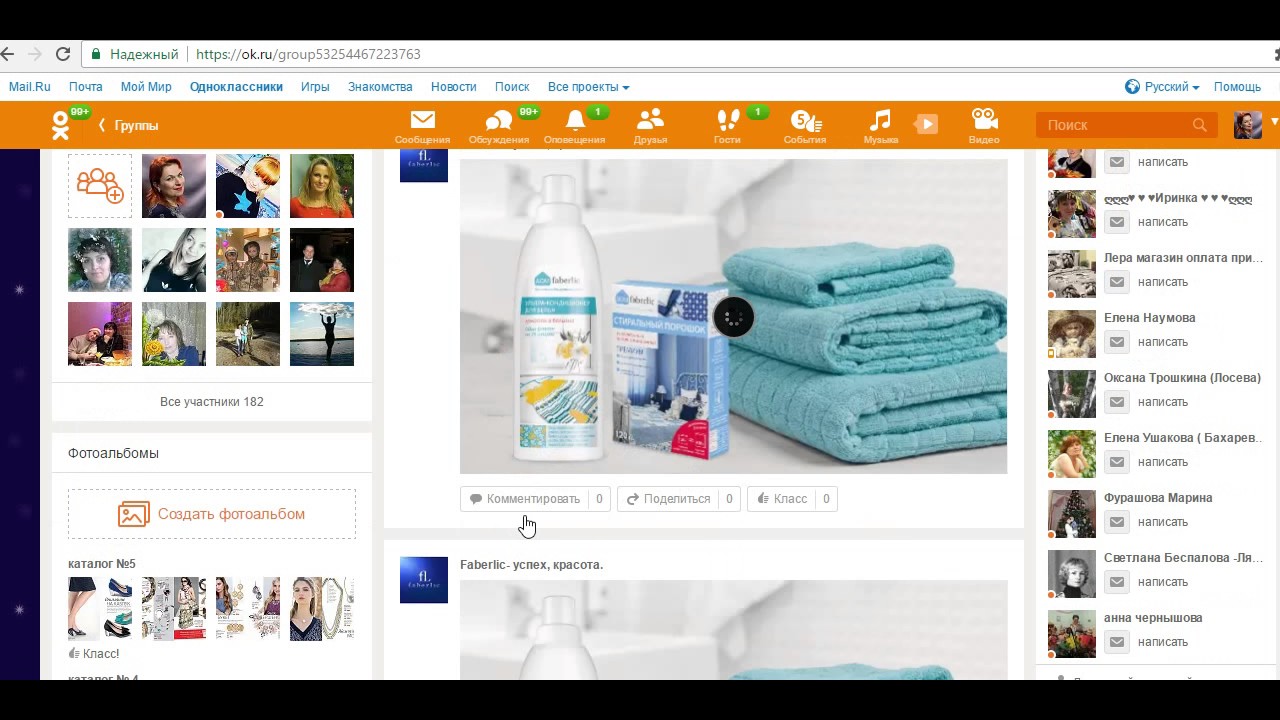The image size is (1280, 720).
Task: Click написать next to Елена Ушакова
Action: 1162,462
